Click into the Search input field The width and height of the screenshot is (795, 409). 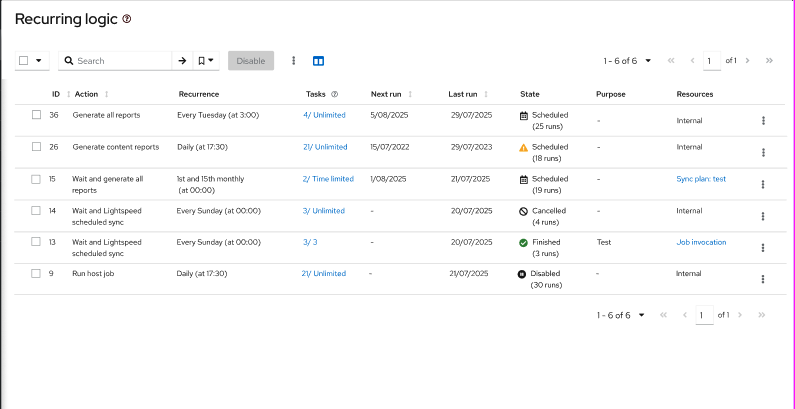click(120, 61)
